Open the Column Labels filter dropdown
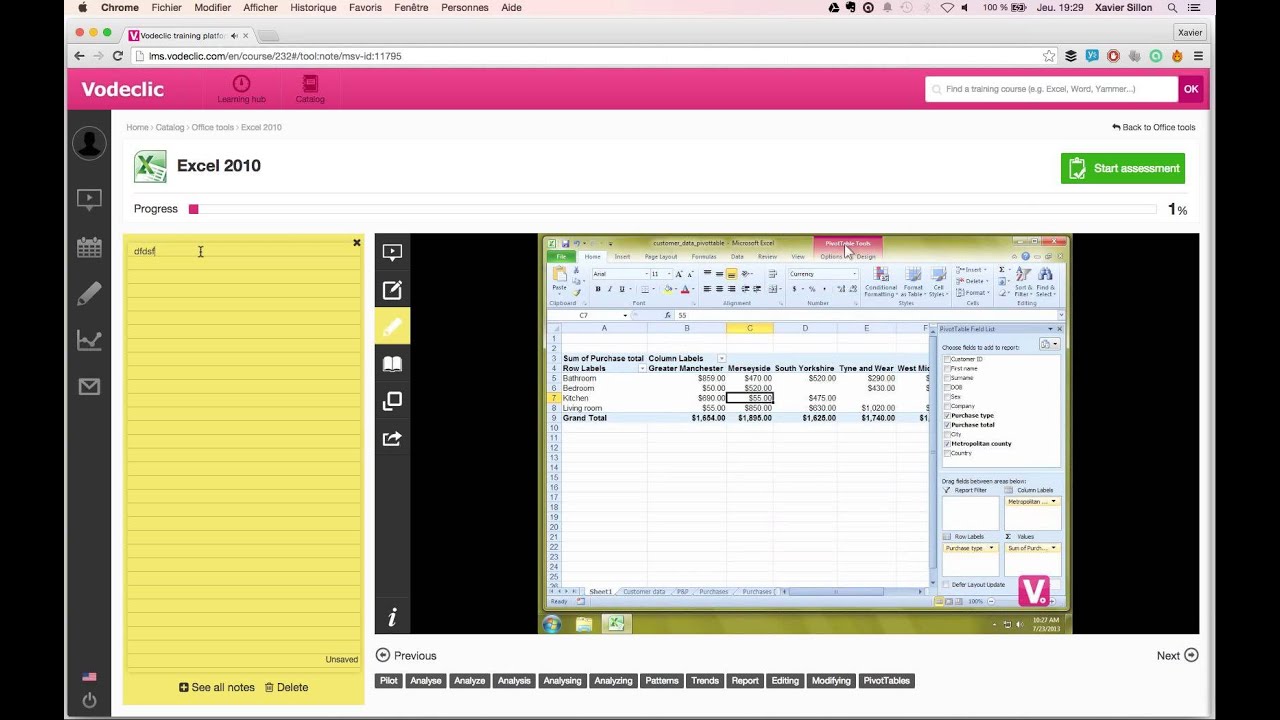This screenshot has width=1280, height=720. 722,358
